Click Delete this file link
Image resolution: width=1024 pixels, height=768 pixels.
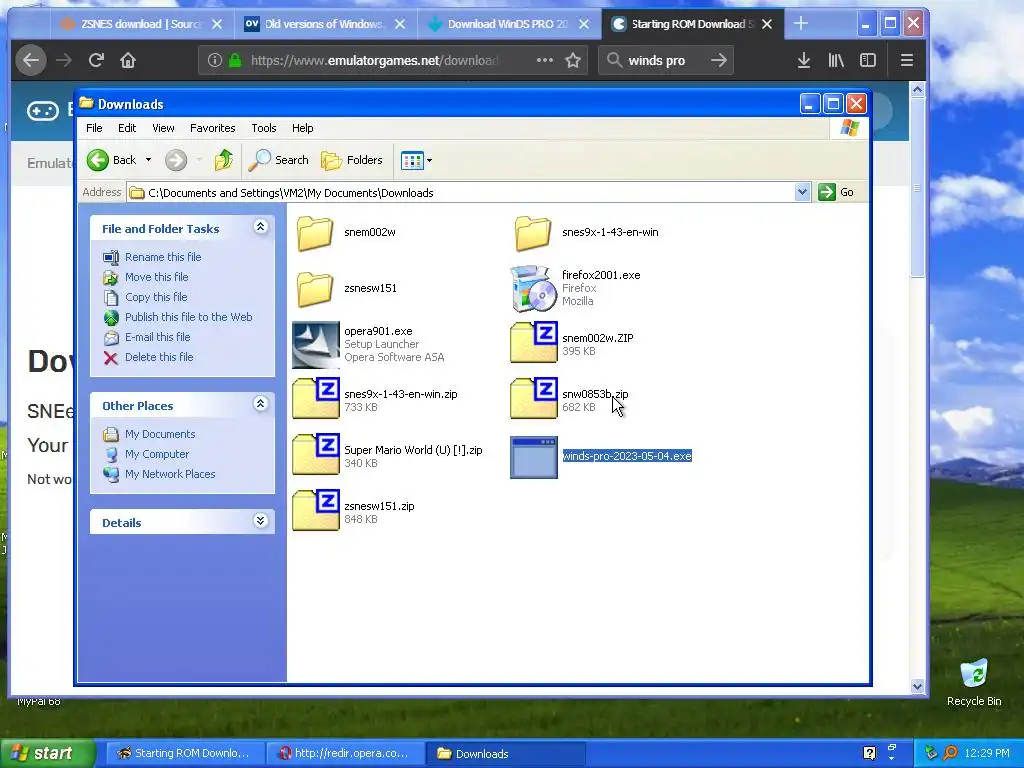coord(159,357)
